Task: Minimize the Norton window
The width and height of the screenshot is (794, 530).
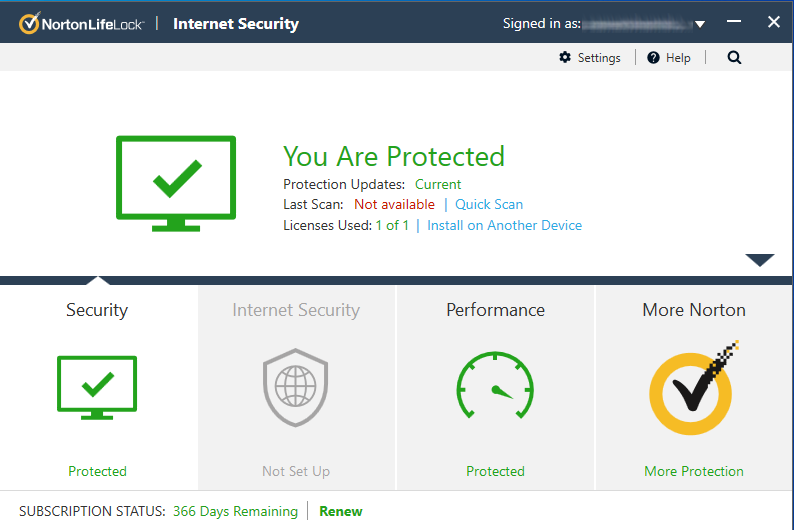Action: [x=735, y=22]
